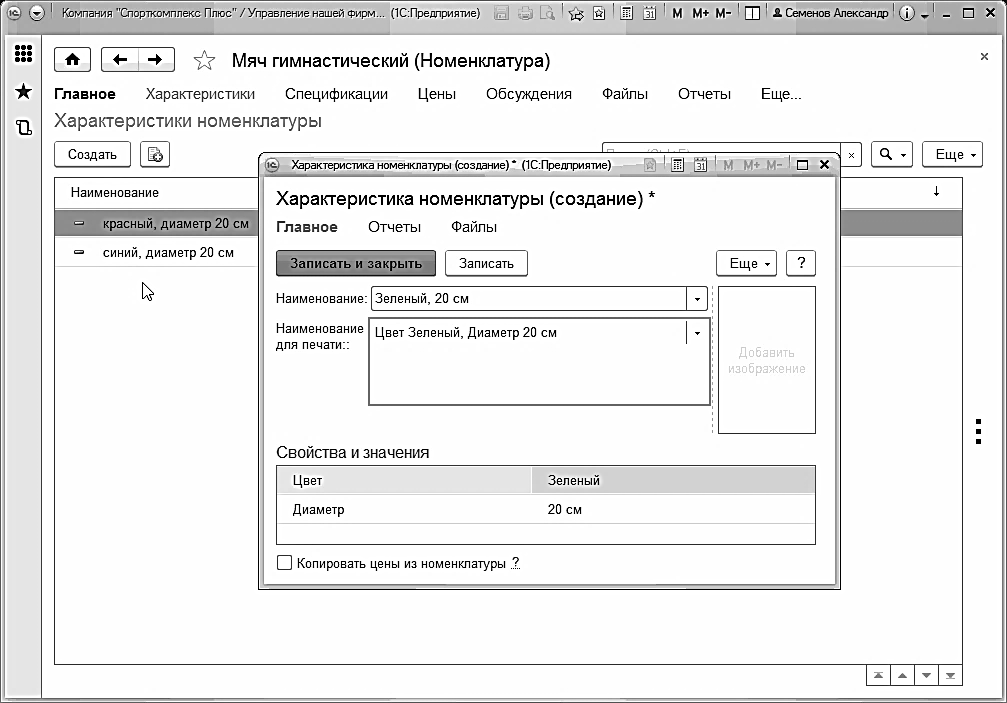Switch to Характеристики tab

click(200, 94)
